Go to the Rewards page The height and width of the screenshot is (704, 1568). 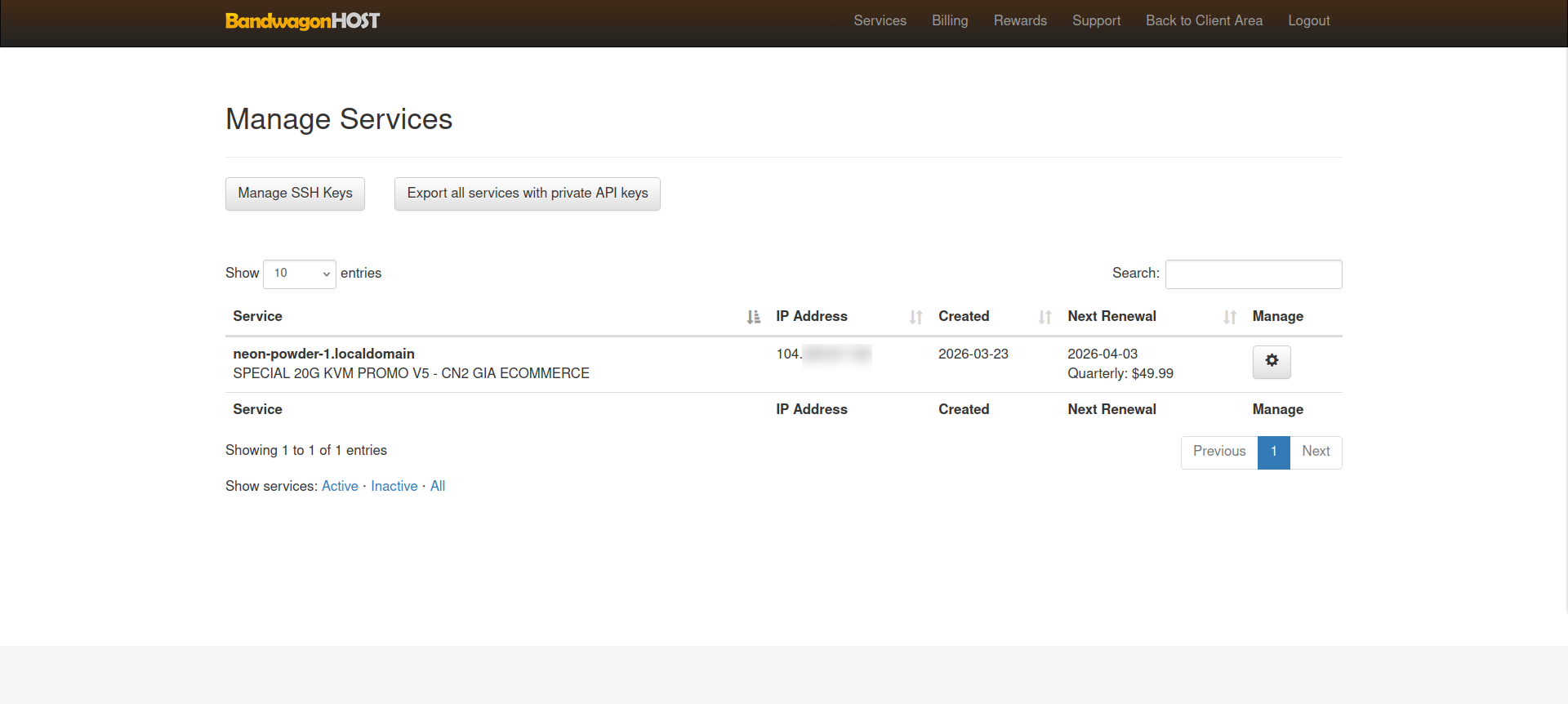pos(1020,21)
